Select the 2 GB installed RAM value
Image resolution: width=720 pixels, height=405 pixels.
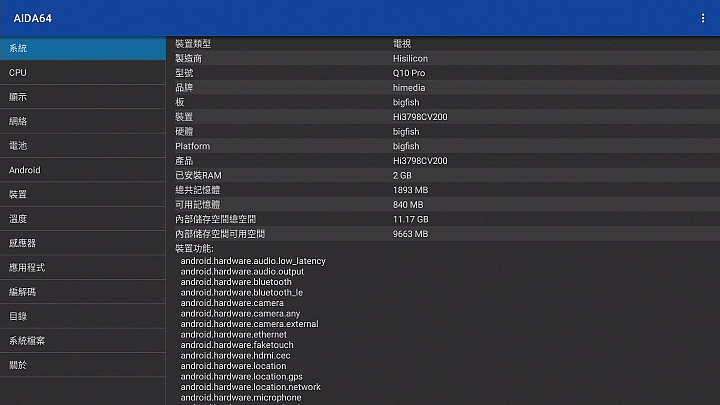pyautogui.click(x=402, y=175)
